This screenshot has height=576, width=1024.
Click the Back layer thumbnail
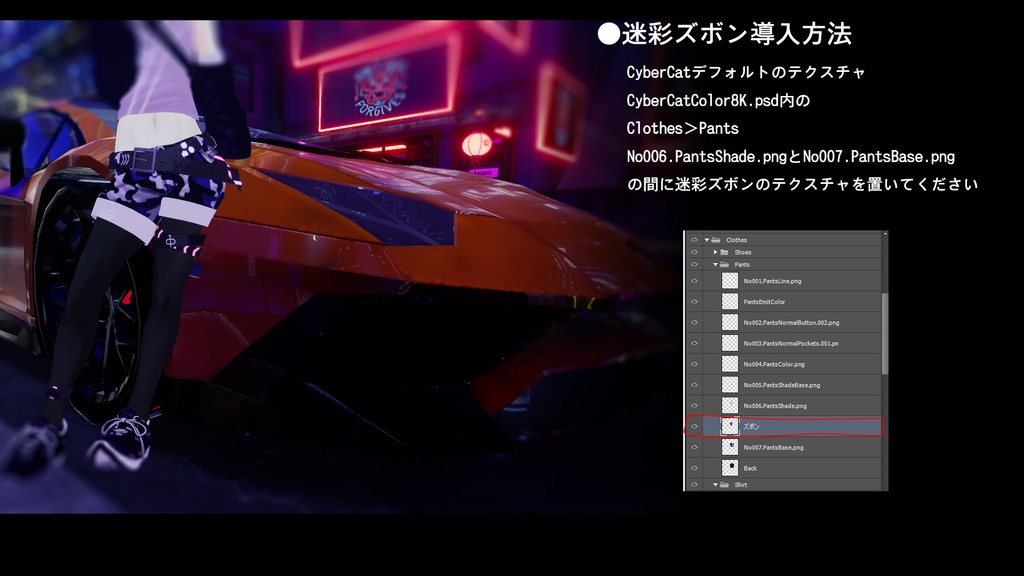(x=731, y=466)
